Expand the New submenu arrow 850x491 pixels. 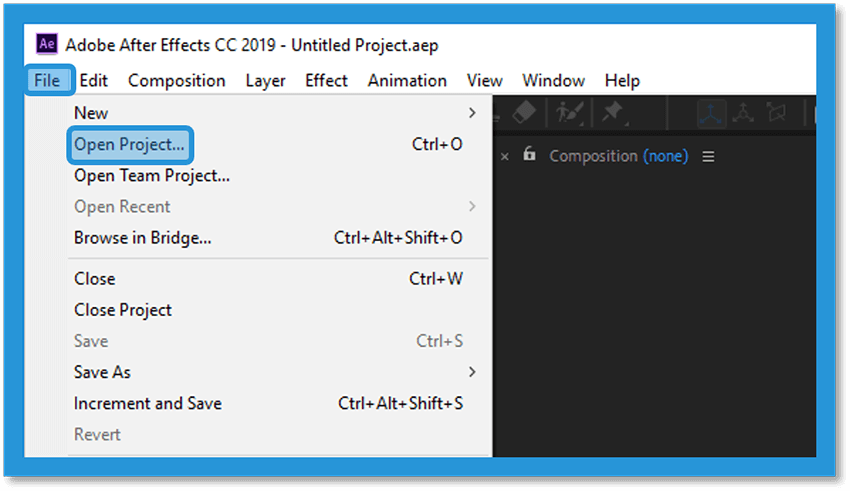472,113
